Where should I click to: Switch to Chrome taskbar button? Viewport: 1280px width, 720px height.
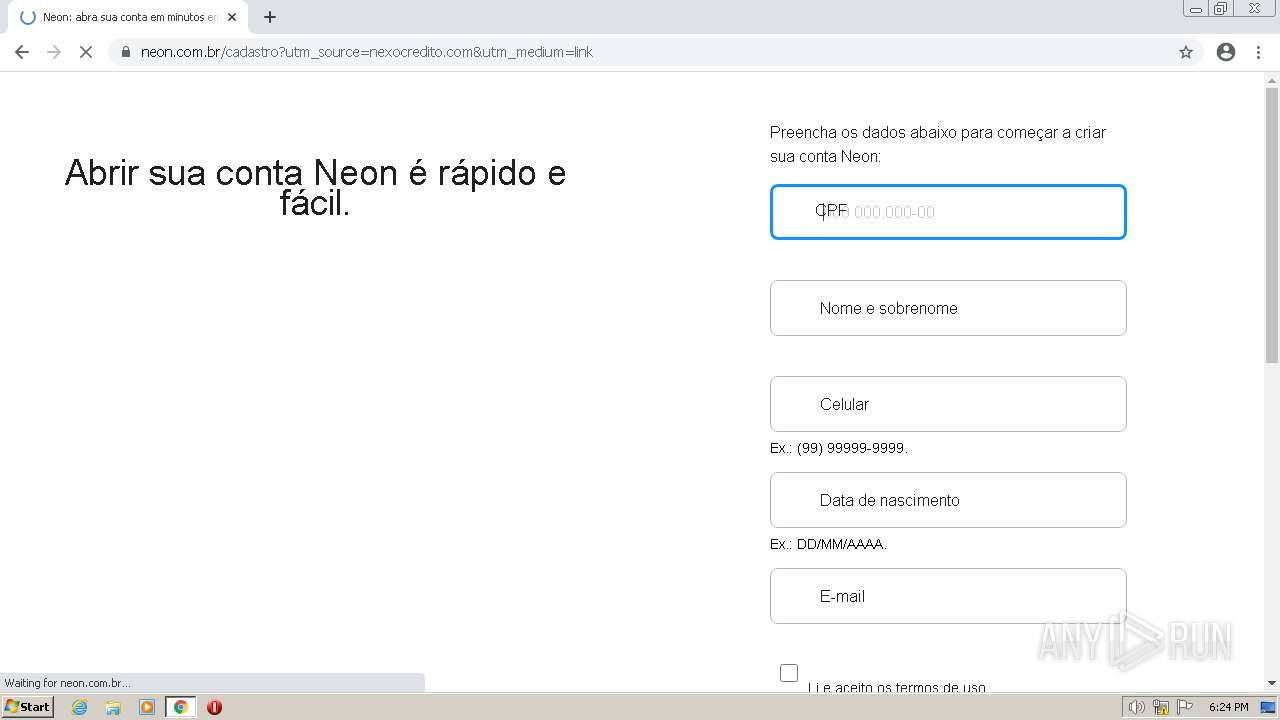[x=181, y=707]
